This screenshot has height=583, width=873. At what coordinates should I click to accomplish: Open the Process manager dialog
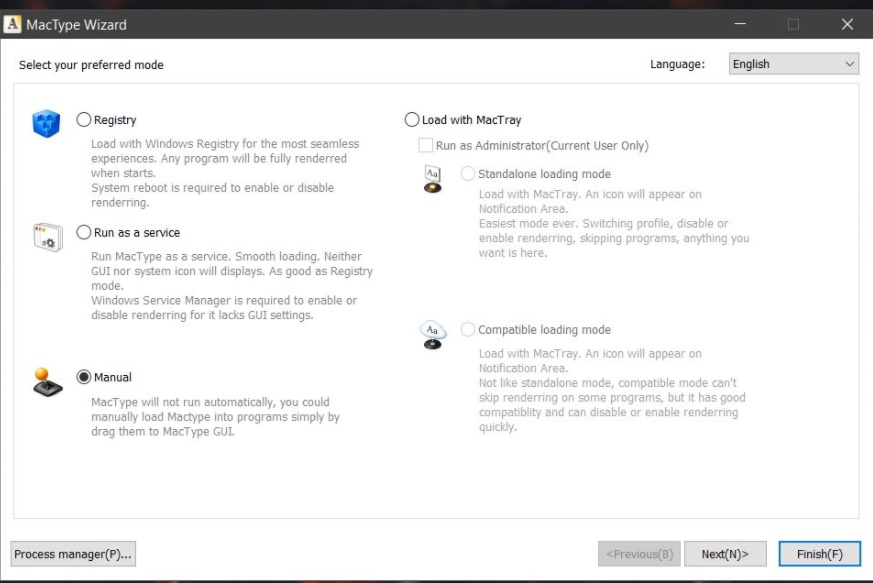coord(72,554)
